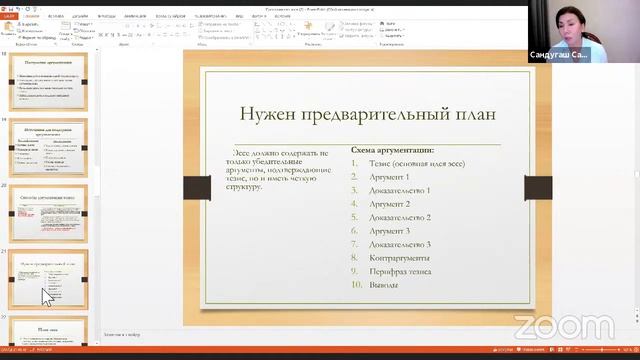Open Quick Styles (Экспресс-стили) gallery
The image size is (640, 360).
point(329,30)
